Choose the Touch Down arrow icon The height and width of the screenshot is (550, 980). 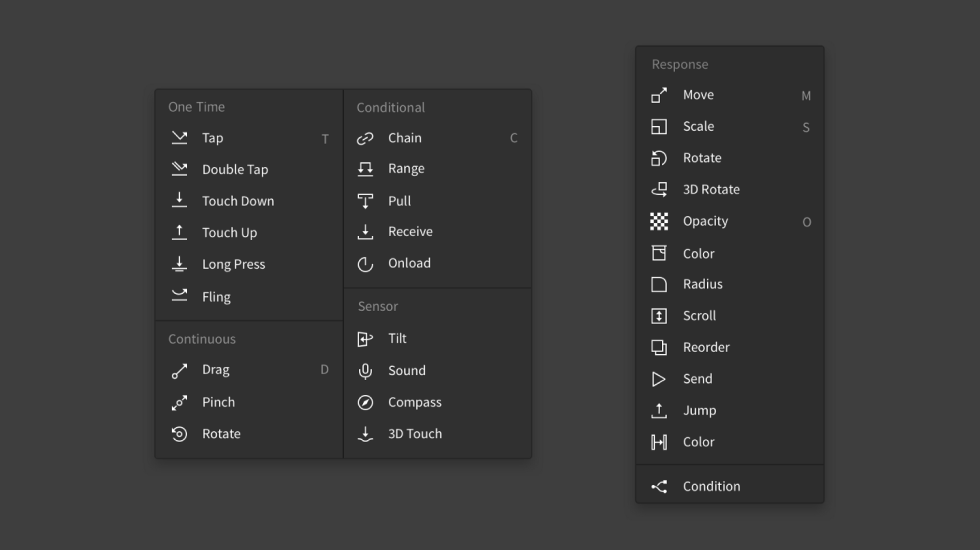click(x=179, y=200)
